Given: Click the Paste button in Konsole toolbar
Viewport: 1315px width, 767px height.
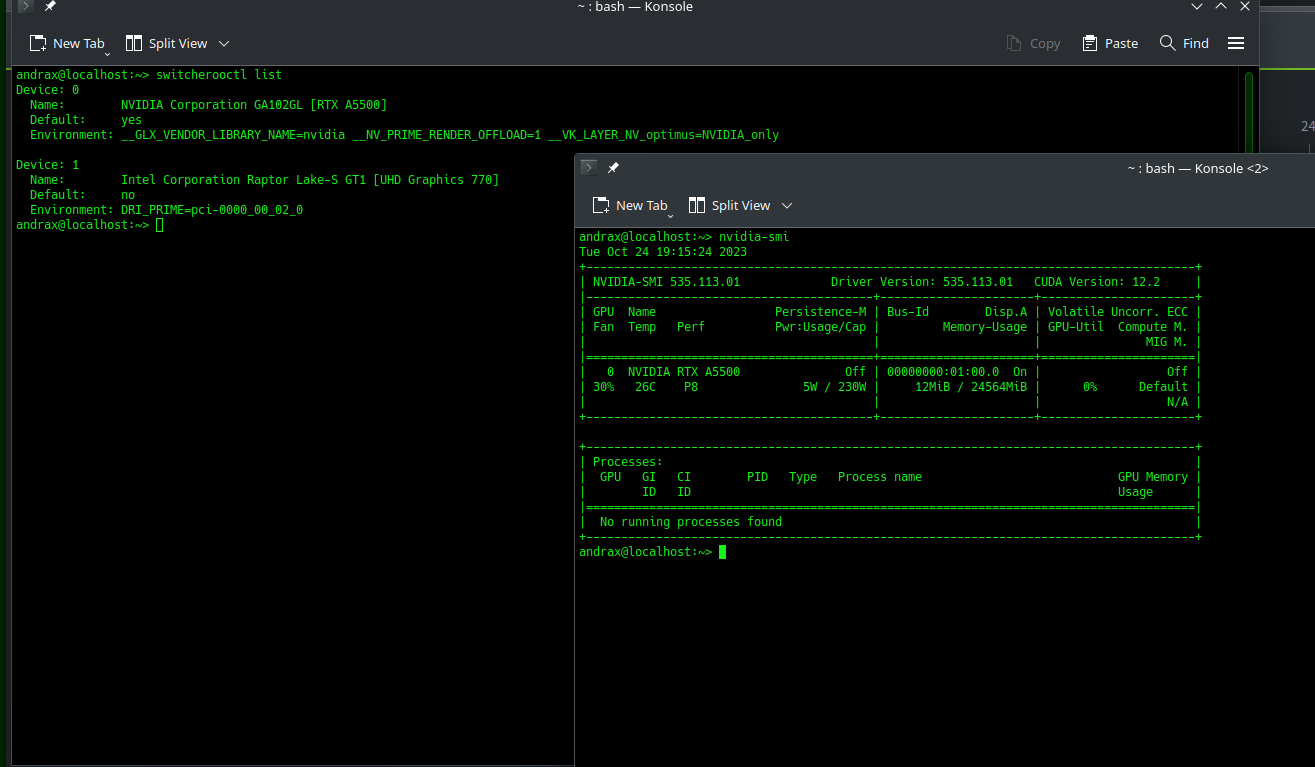Looking at the screenshot, I should (x=1110, y=43).
